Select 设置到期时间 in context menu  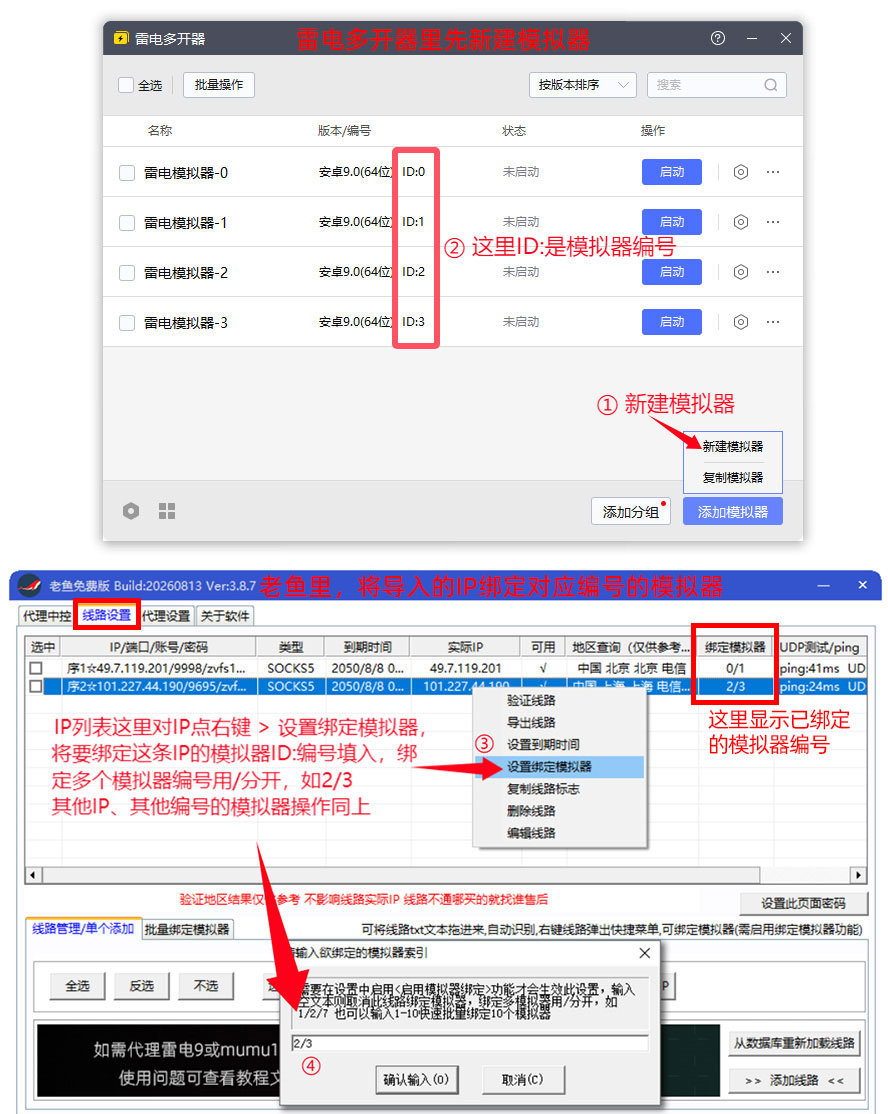click(x=560, y=745)
